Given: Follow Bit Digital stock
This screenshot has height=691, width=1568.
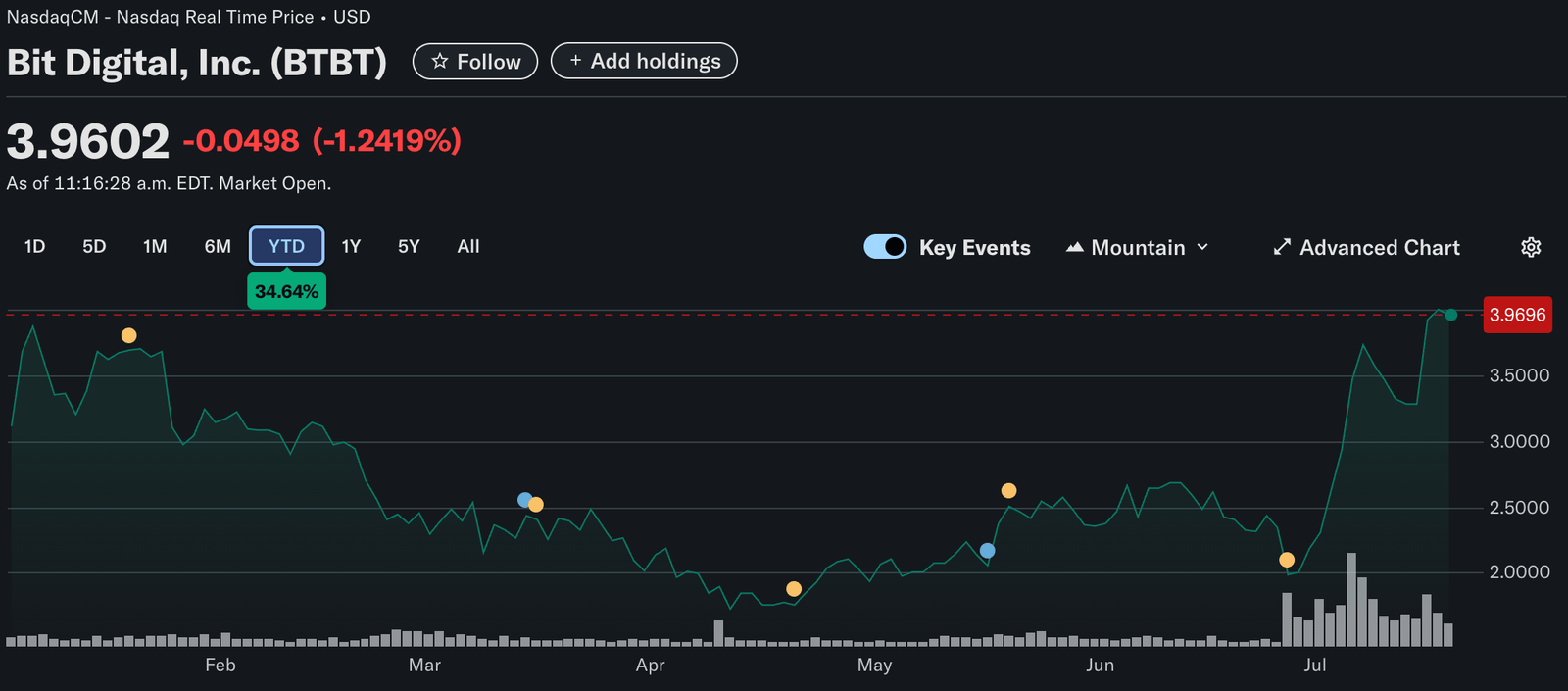Looking at the screenshot, I should coord(475,62).
